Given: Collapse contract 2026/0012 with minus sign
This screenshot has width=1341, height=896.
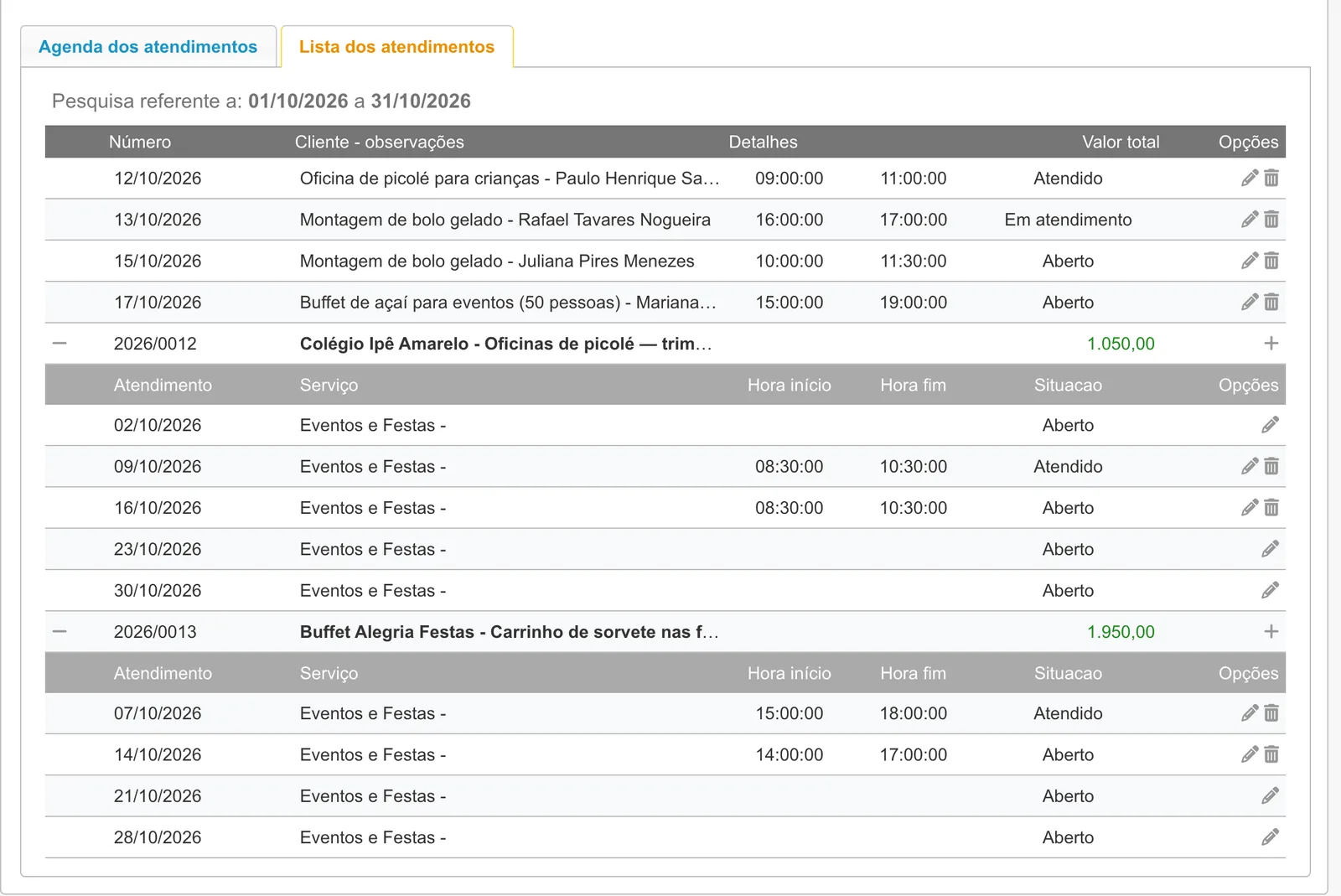Looking at the screenshot, I should coord(60,343).
